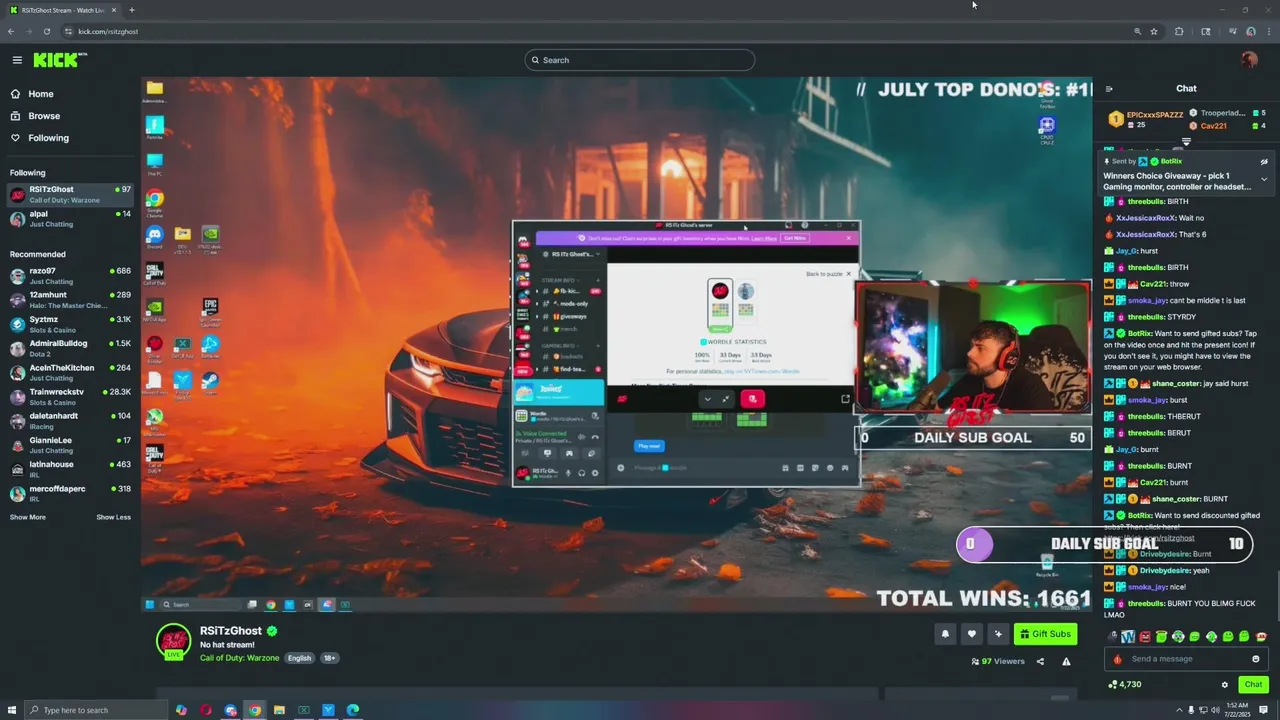
Task: Expand the pinned BotRix message chevron
Action: [1264, 180]
